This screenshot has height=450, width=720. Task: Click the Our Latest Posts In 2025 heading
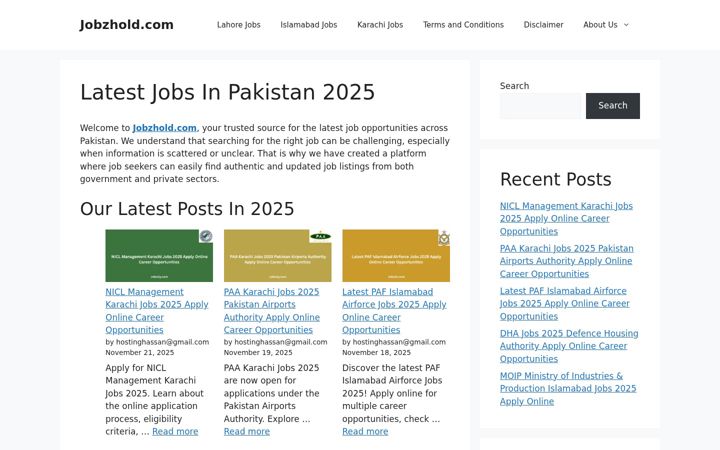[187, 209]
